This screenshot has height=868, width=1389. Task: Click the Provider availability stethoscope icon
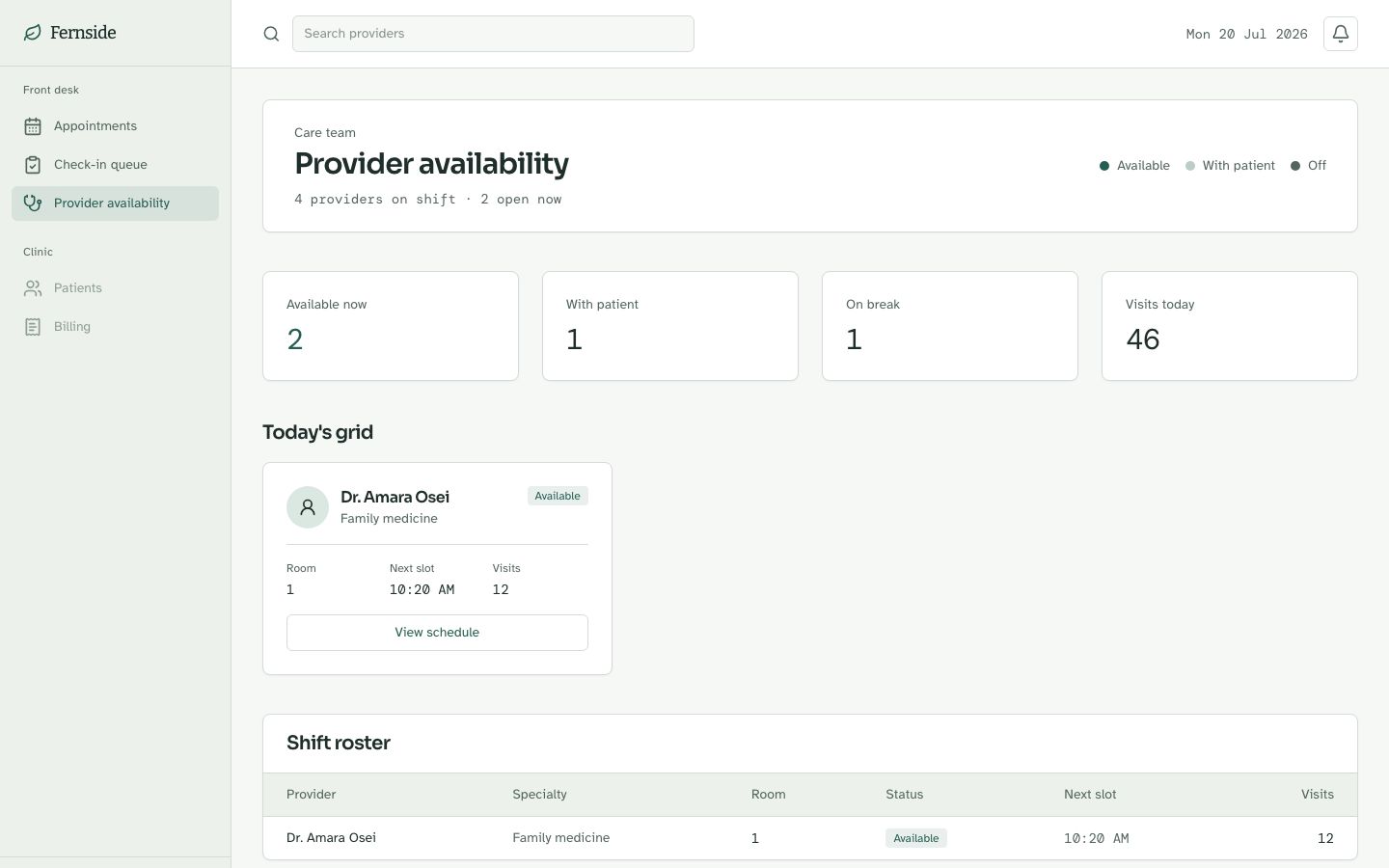33,203
